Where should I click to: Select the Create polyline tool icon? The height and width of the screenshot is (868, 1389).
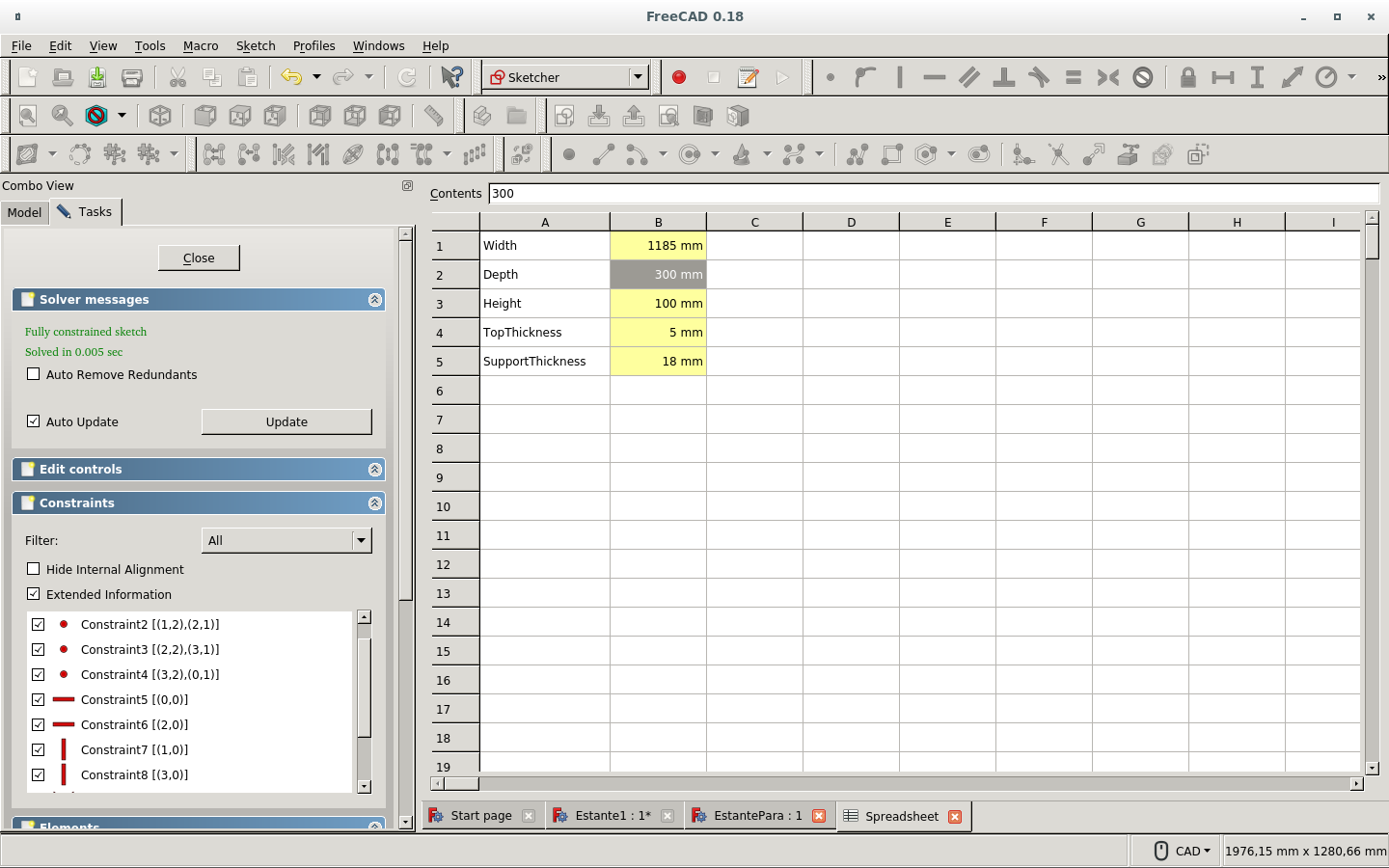coord(858,154)
